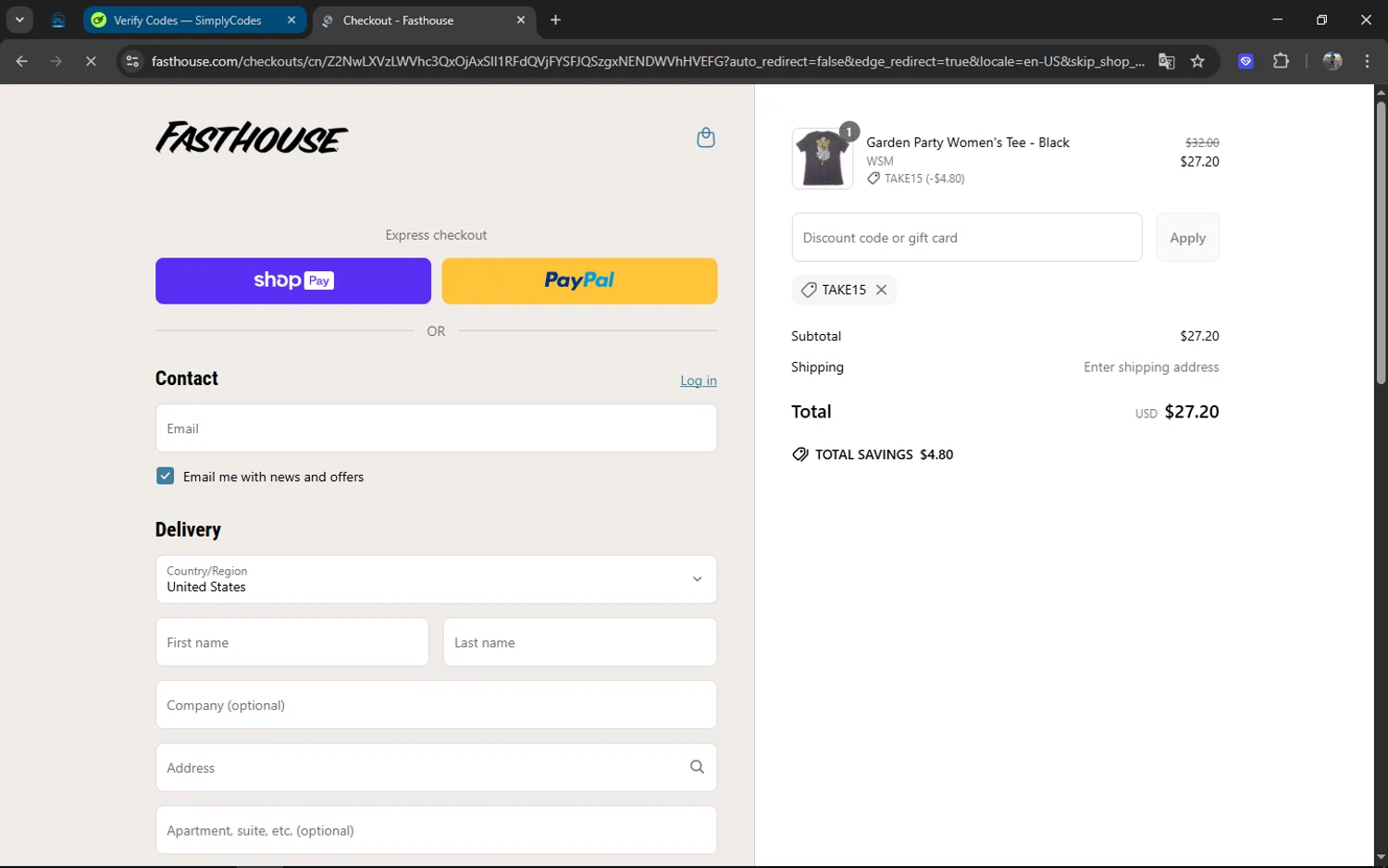Image resolution: width=1388 pixels, height=868 pixels.
Task: Go forward in browser history
Action: coord(56,61)
